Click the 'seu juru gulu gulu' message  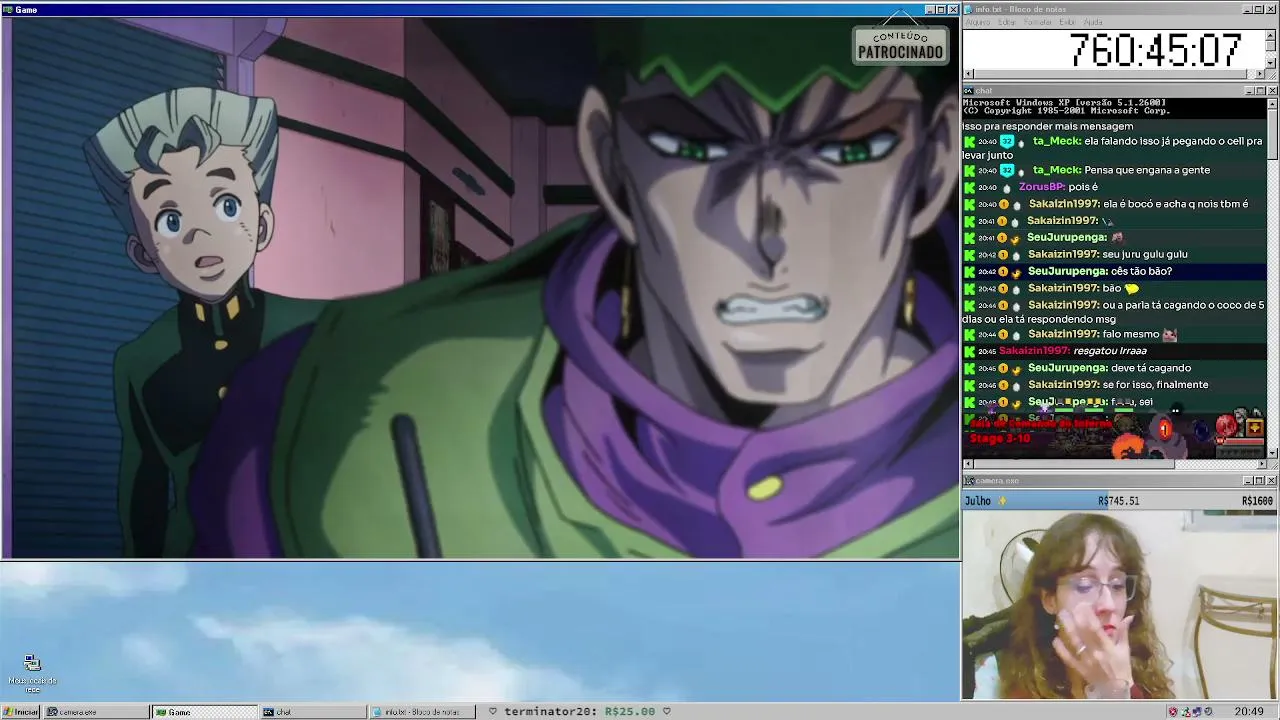1145,254
